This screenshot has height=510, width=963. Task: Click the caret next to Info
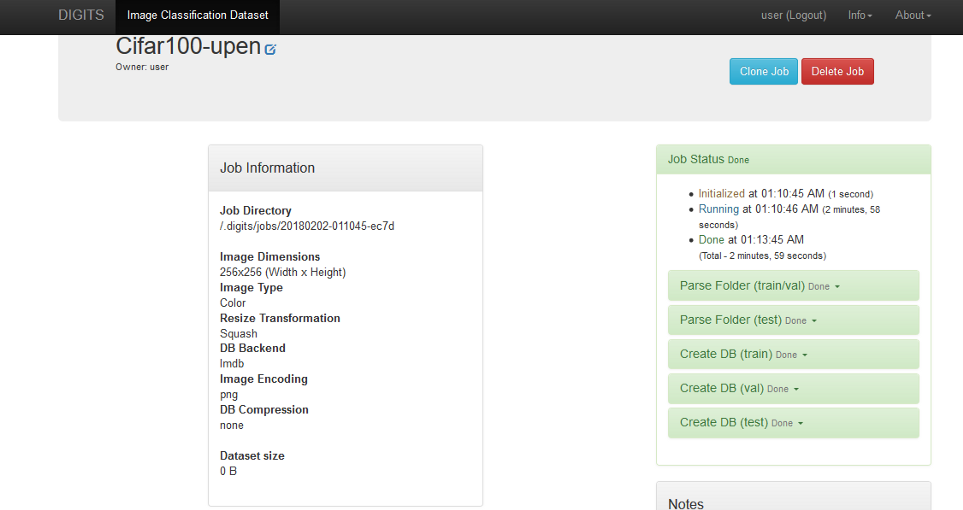870,16
